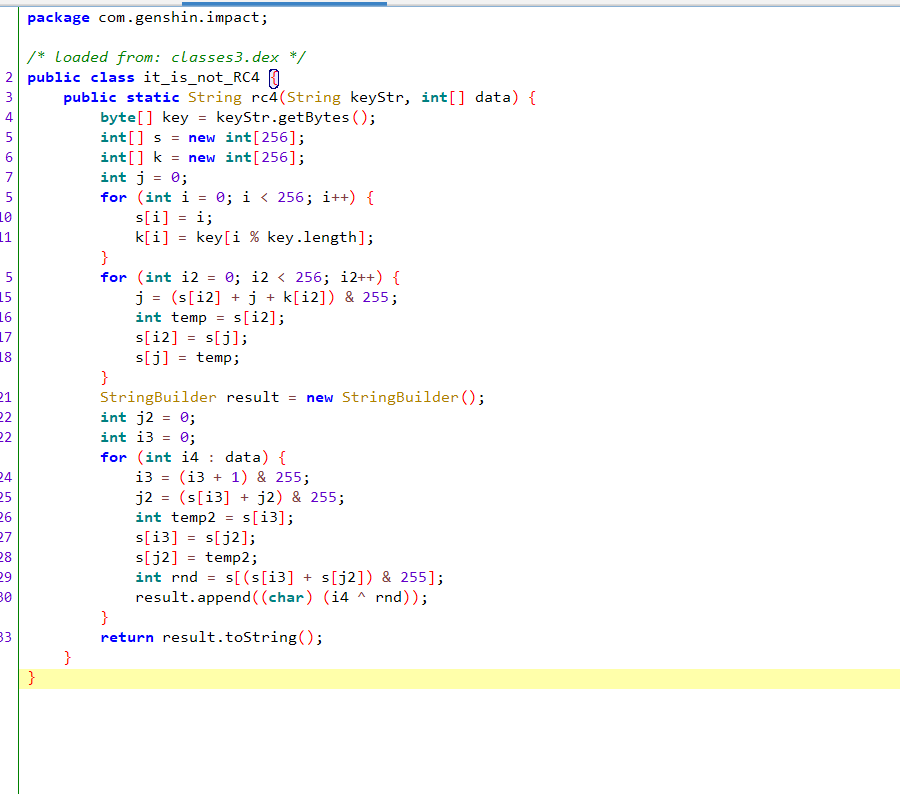Click the line 'int[] s = new int[256];'
The height and width of the screenshot is (794, 900).
[x=202, y=138]
